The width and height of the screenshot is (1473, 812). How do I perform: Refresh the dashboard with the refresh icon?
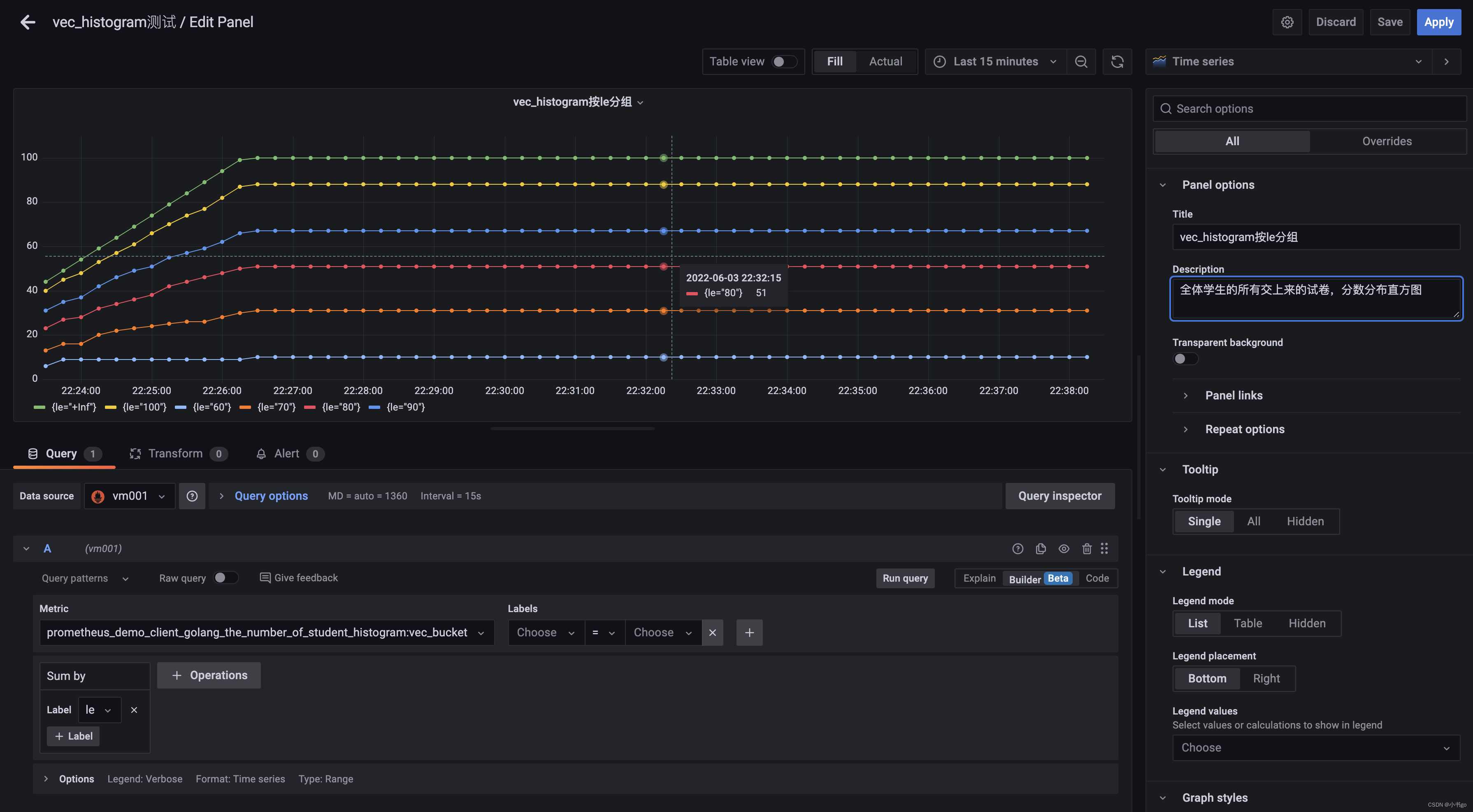pos(1117,61)
